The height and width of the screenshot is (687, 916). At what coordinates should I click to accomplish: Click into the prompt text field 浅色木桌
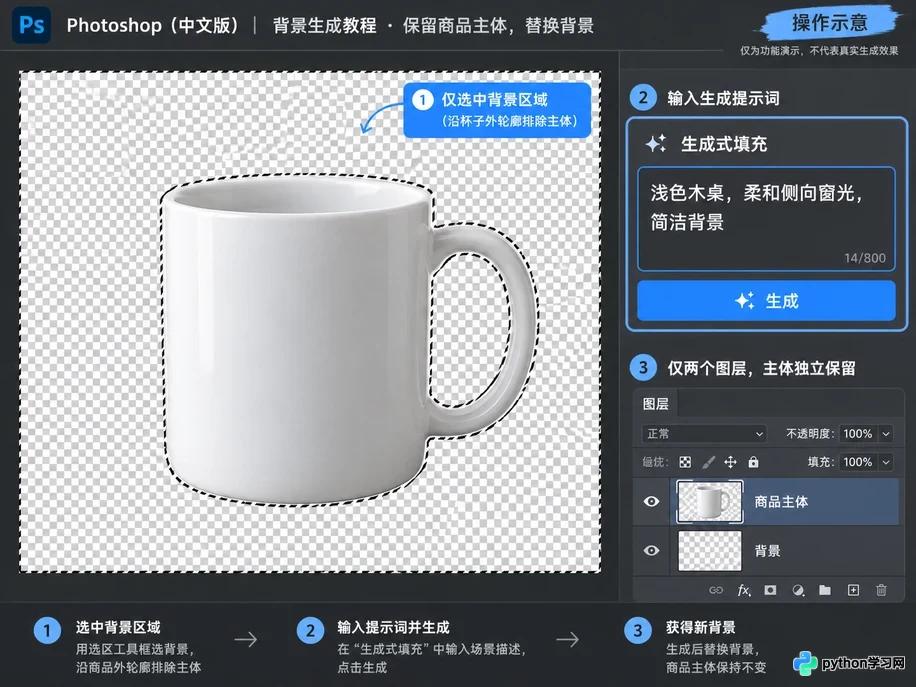point(766,218)
